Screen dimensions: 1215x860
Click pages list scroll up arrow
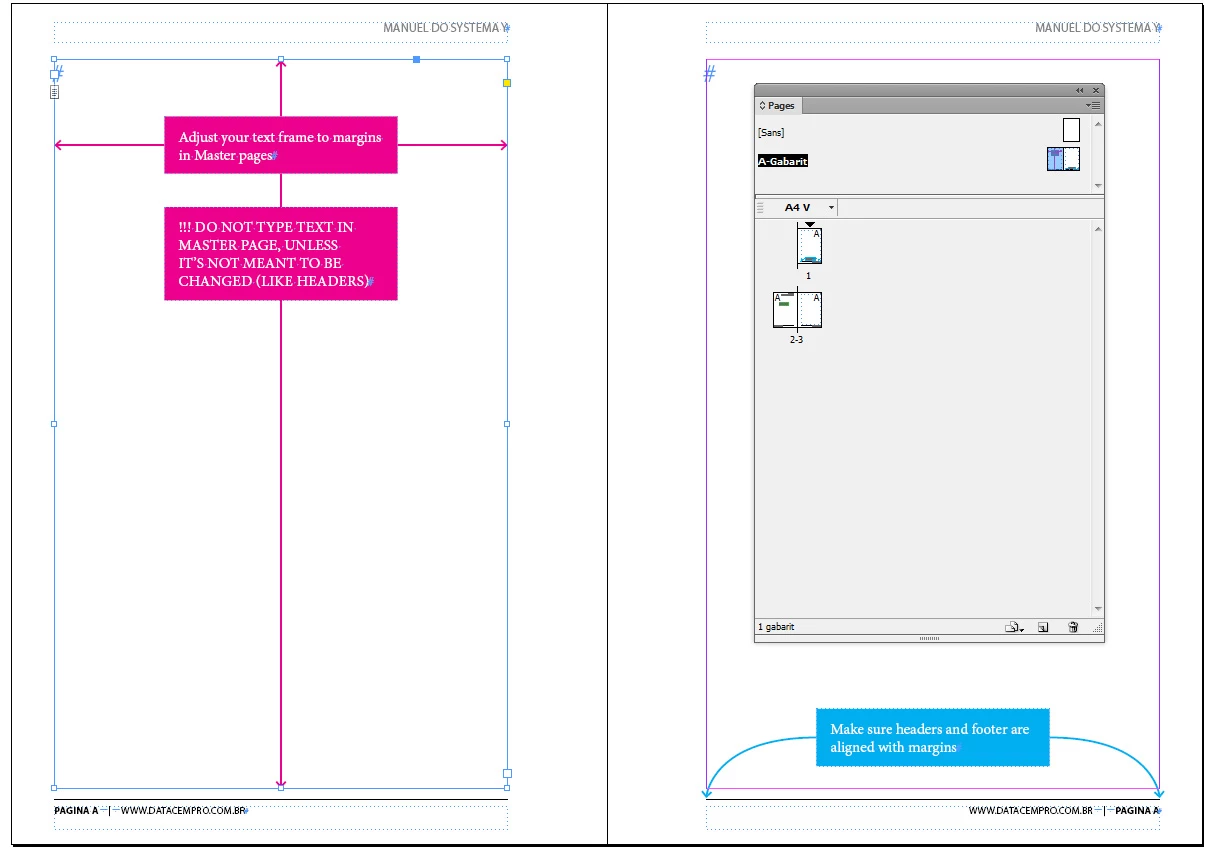1098,229
